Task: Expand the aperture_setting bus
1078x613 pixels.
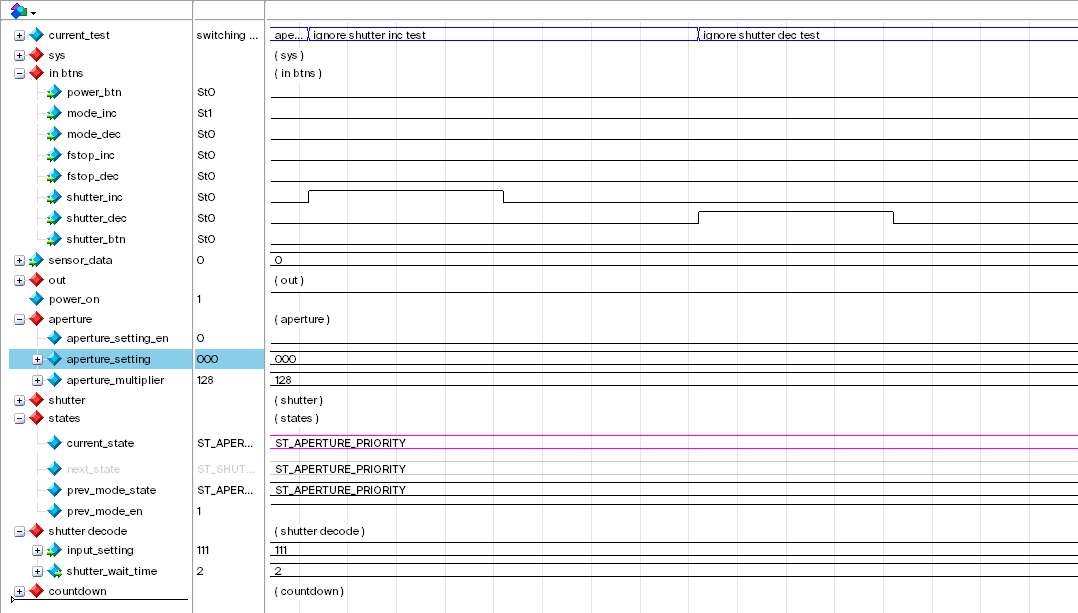Action: tap(38, 359)
